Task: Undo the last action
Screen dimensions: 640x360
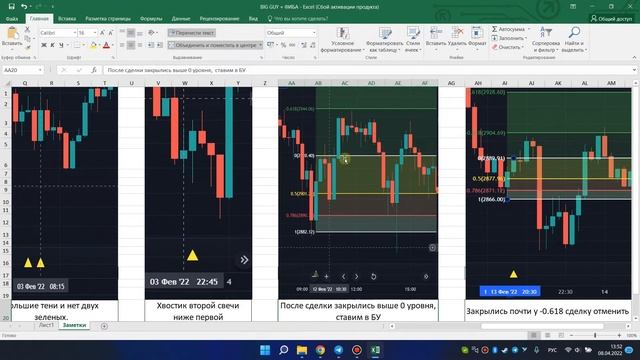Action: [x=24, y=7]
